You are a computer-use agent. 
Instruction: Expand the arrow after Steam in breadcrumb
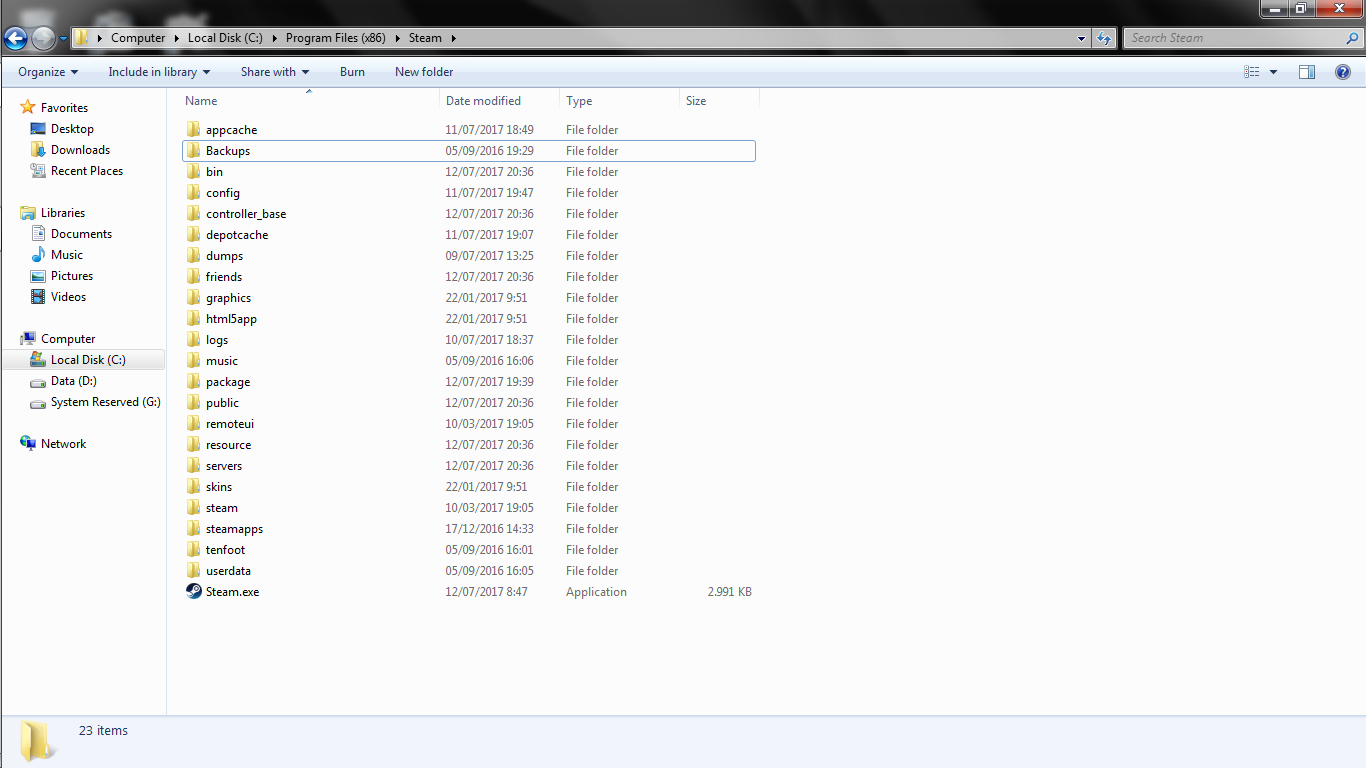click(453, 38)
